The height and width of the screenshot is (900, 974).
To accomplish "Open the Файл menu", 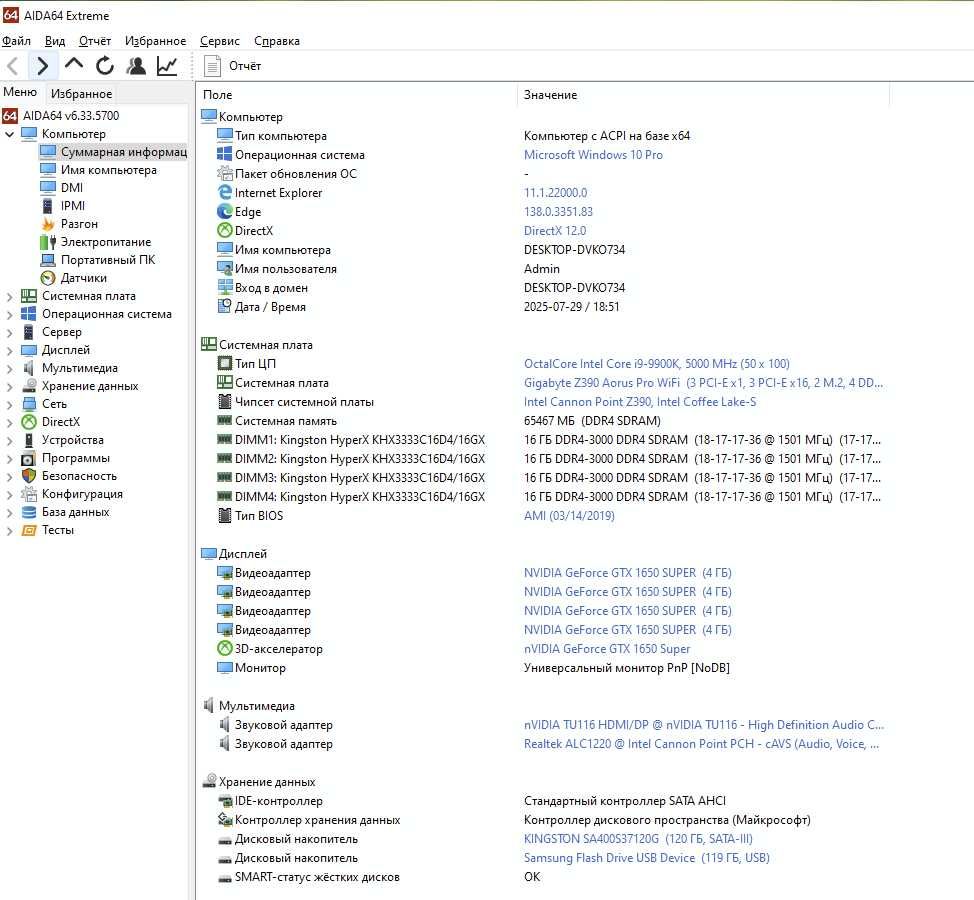I will click(16, 41).
